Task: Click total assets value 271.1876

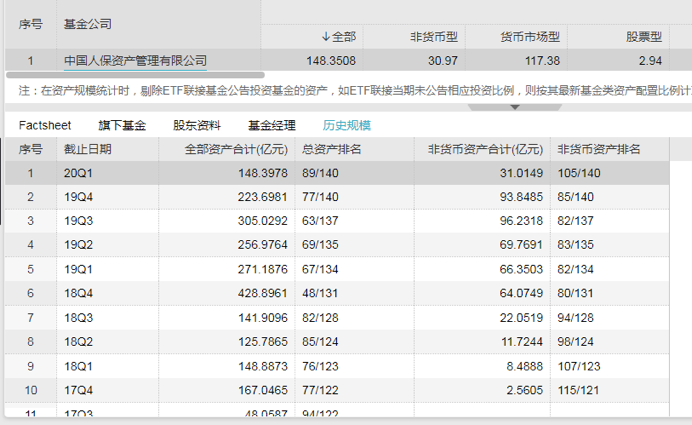Action: 263,269
